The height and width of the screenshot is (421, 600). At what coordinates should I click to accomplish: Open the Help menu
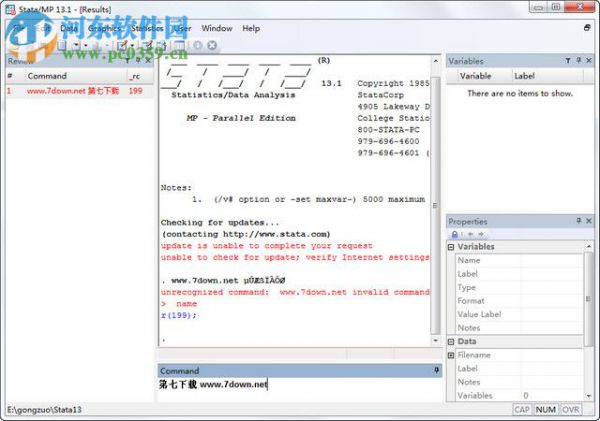pos(251,28)
